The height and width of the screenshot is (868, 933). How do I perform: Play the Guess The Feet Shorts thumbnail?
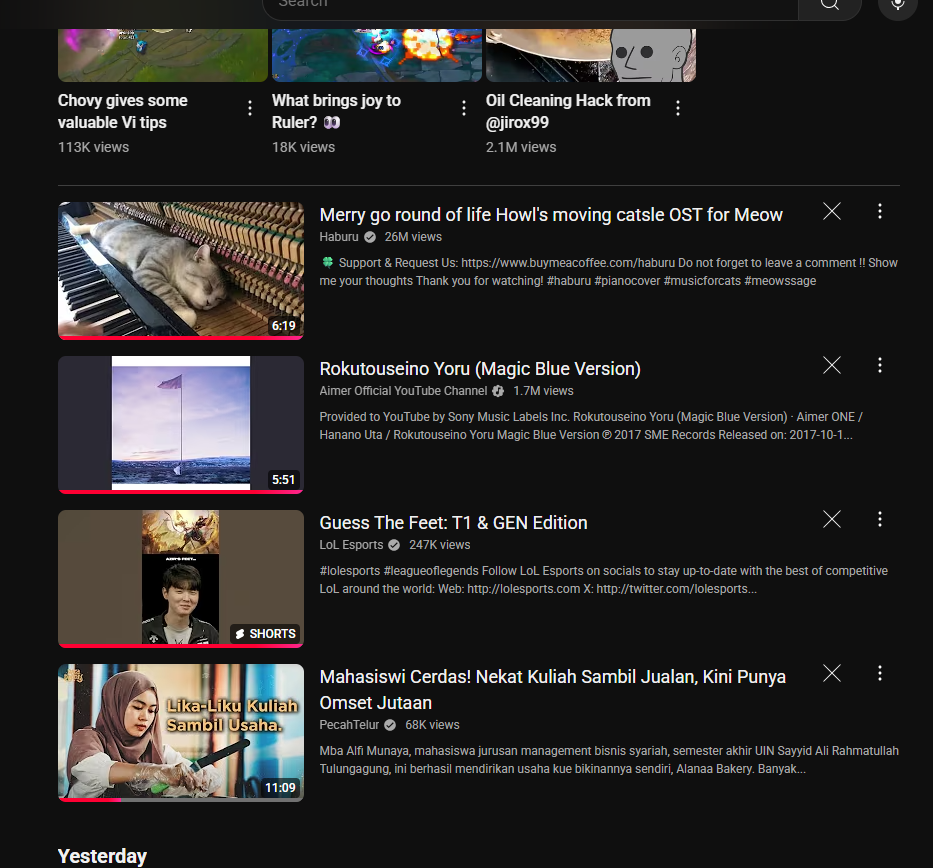tap(180, 578)
